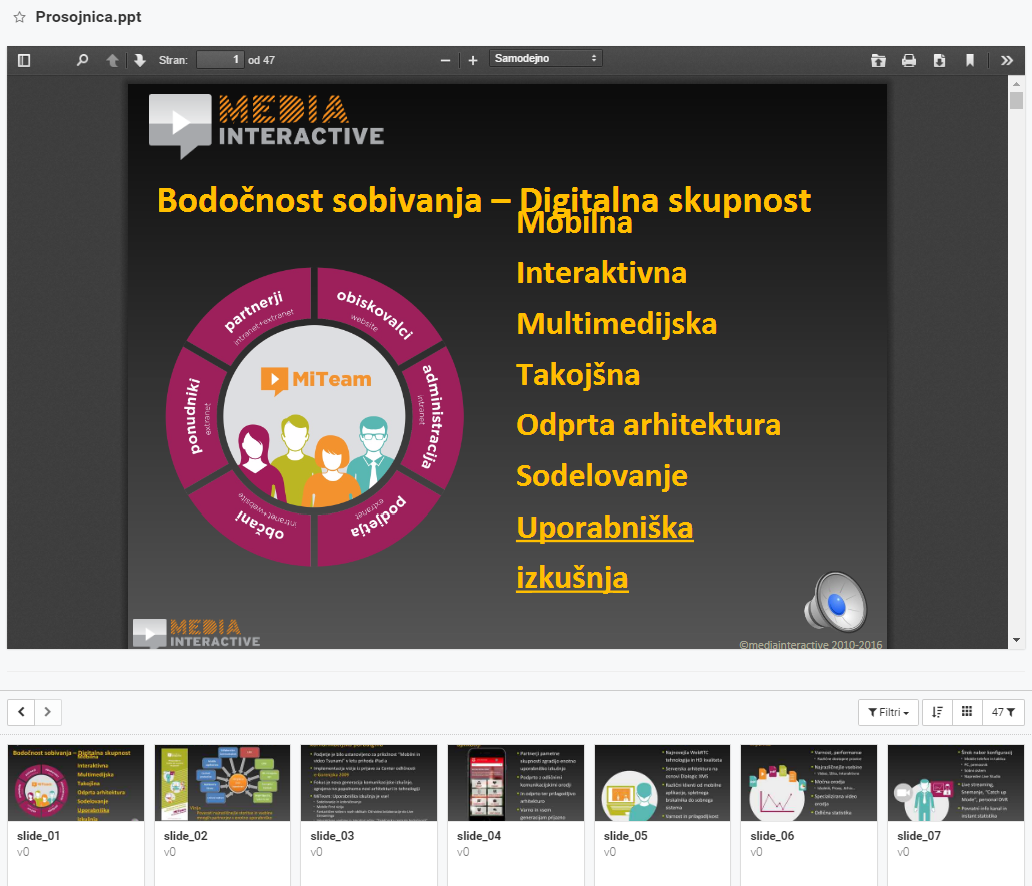The width and height of the screenshot is (1032, 886).
Task: Open the slide_04 thumbnail
Action: (x=515, y=783)
